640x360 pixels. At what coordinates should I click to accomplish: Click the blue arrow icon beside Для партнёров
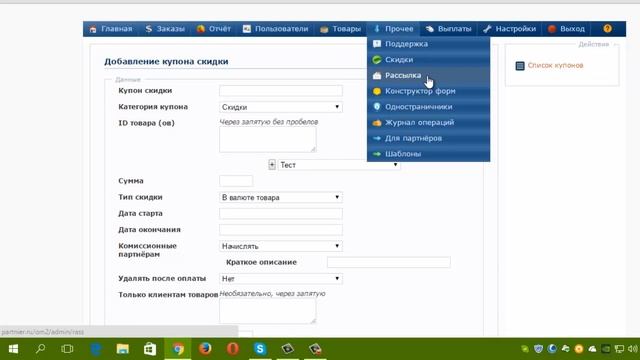[377, 138]
